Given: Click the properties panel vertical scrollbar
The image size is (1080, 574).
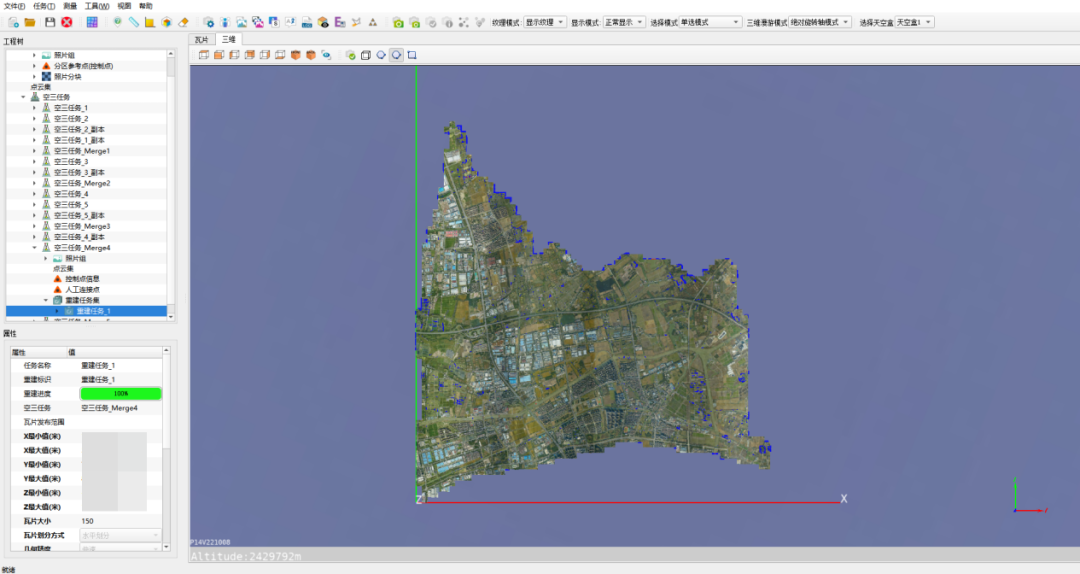Looking at the screenshot, I should (166, 449).
